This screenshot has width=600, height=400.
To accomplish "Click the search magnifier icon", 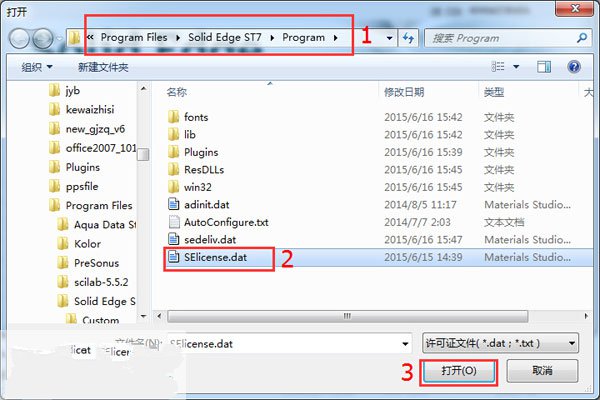I will click(x=582, y=38).
